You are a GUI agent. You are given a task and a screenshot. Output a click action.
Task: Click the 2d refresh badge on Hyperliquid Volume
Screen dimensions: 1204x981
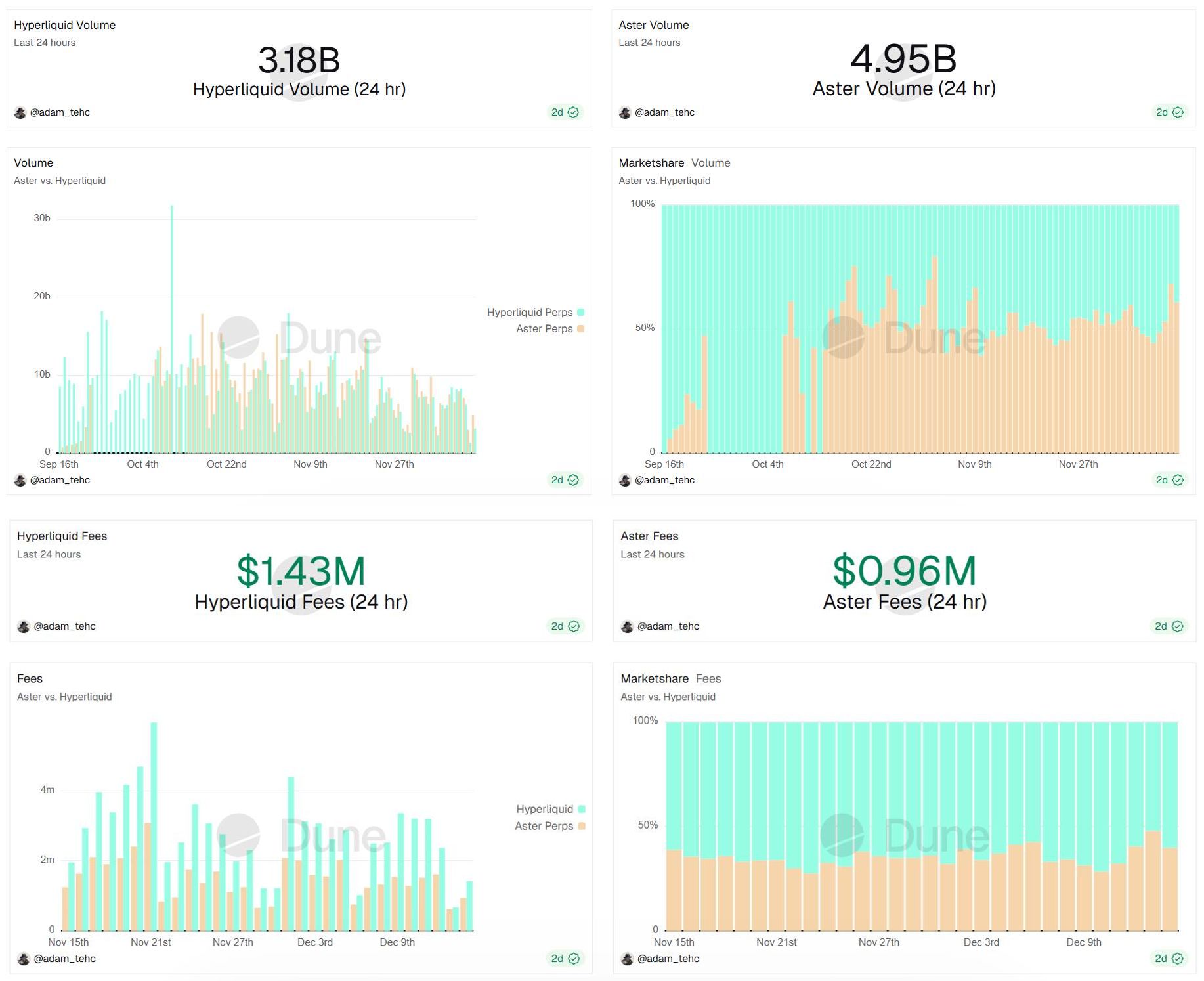[565, 112]
